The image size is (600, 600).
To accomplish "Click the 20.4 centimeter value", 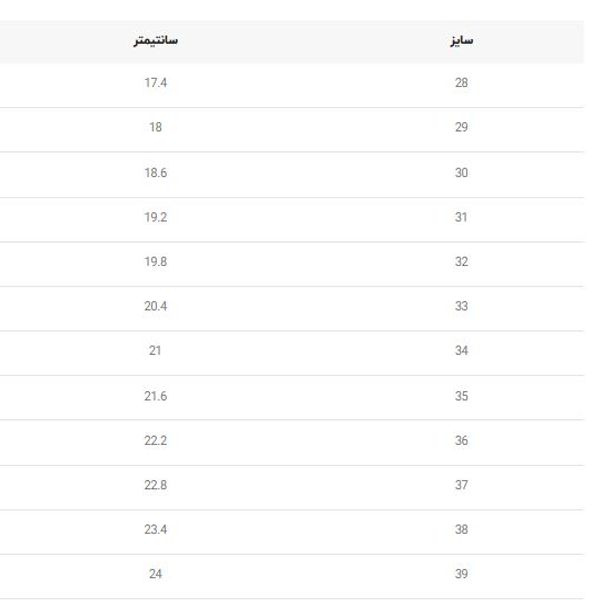I will pos(155,306).
